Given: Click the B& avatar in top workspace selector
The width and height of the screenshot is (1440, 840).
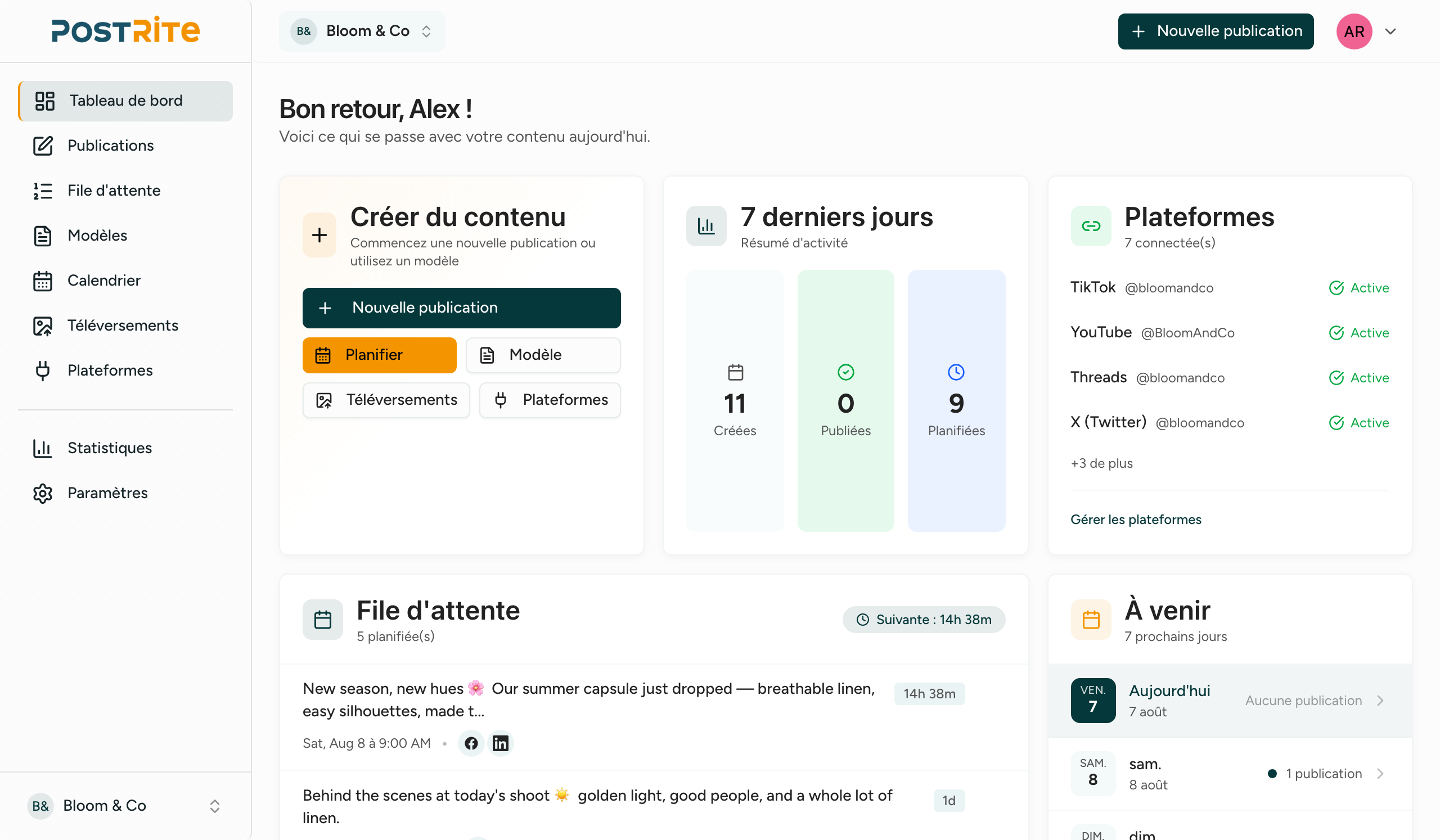Looking at the screenshot, I should coord(303,31).
